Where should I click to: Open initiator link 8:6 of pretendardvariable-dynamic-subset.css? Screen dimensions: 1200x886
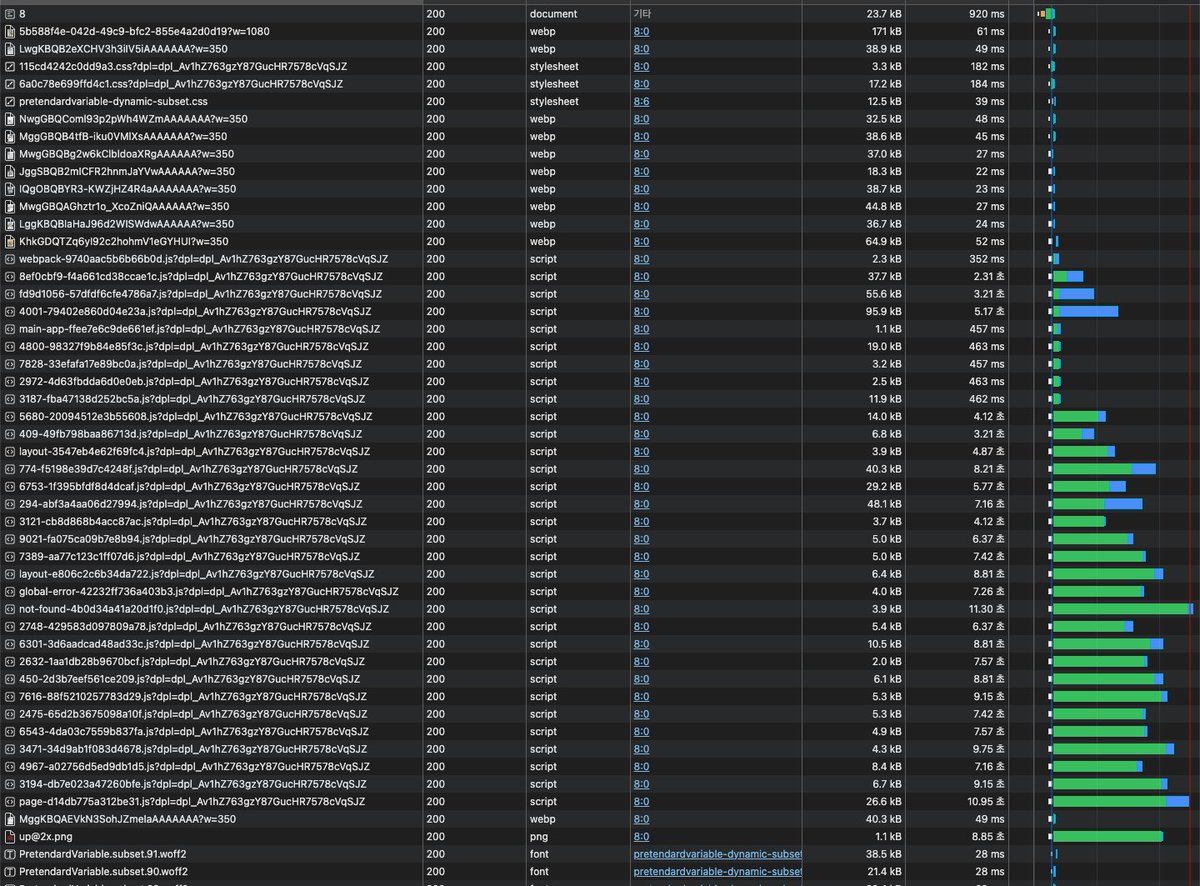pyautogui.click(x=641, y=101)
